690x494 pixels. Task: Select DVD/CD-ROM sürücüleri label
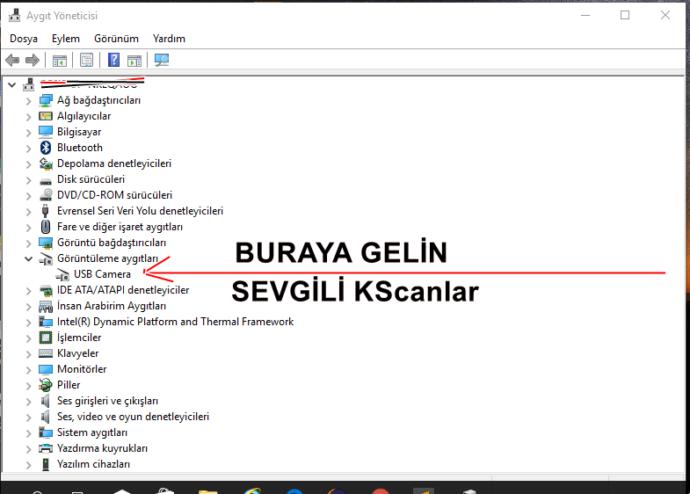114,195
